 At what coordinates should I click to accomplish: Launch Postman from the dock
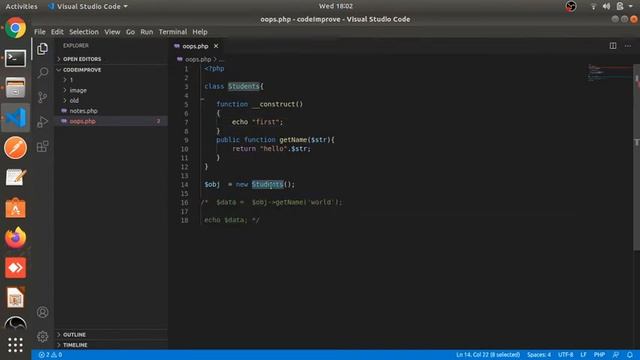coord(16,148)
